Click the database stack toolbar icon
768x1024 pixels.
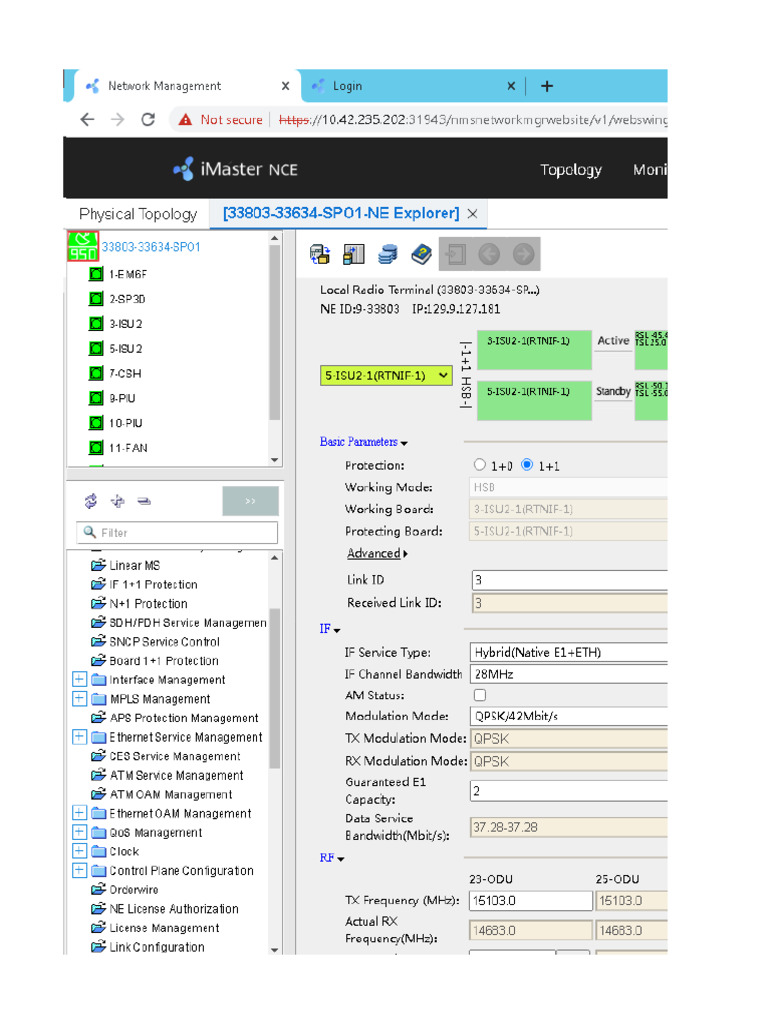coord(387,255)
